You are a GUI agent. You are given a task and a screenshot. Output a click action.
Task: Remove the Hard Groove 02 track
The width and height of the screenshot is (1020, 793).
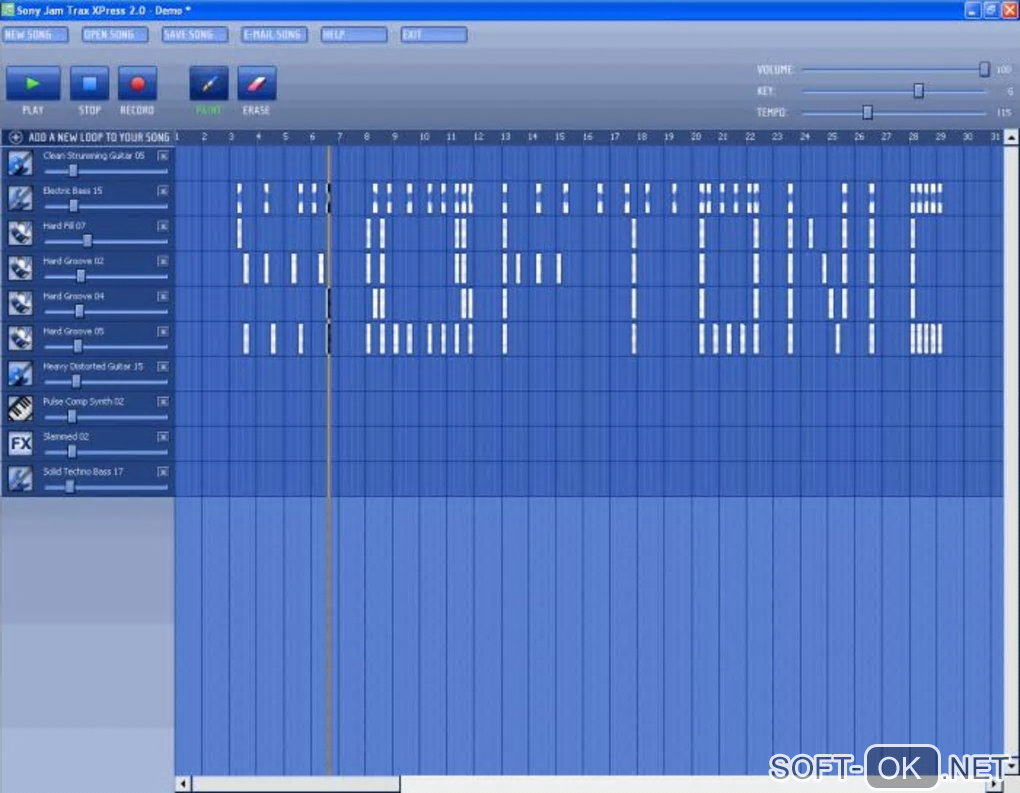click(163, 262)
